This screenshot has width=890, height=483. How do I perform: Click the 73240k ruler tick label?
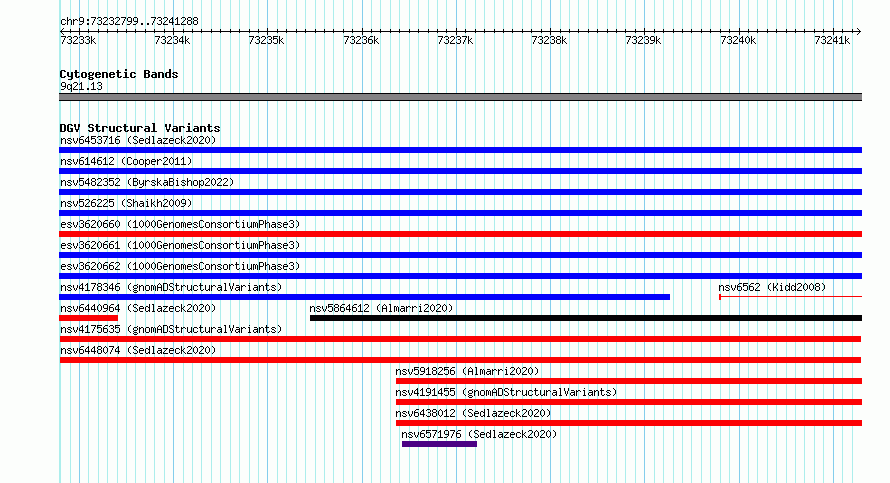pos(738,40)
